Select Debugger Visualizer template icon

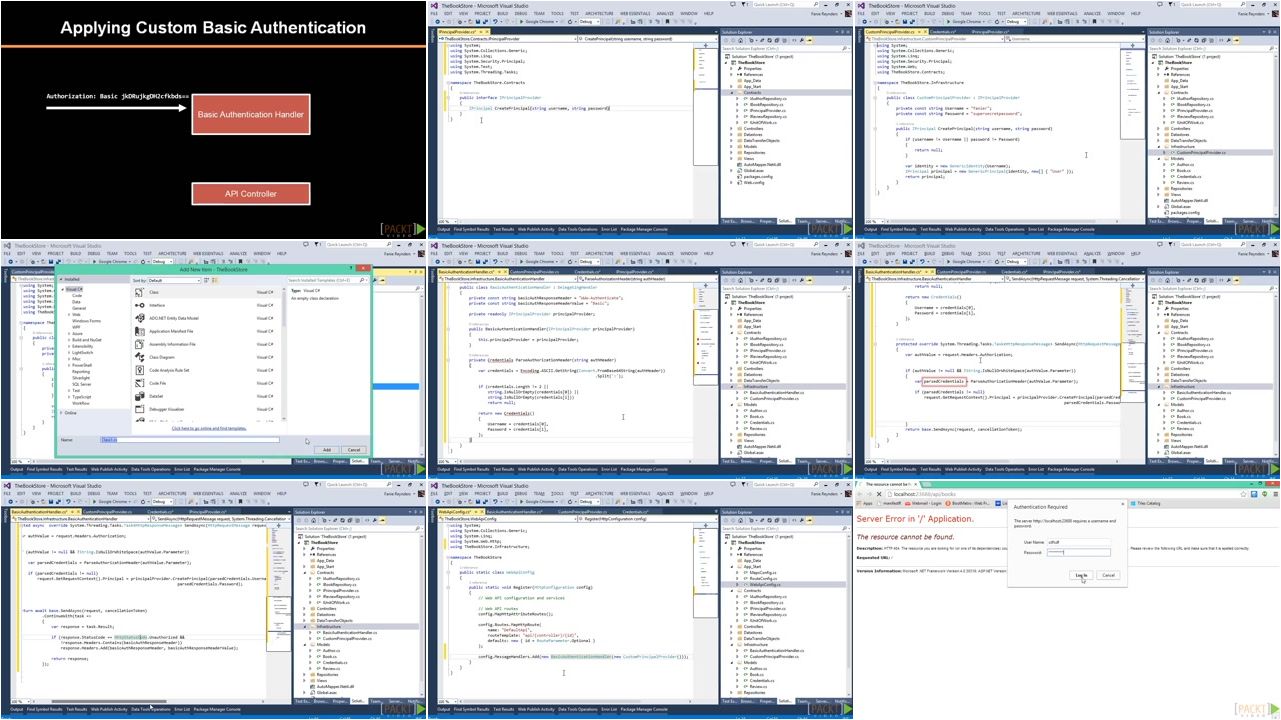pos(139,409)
